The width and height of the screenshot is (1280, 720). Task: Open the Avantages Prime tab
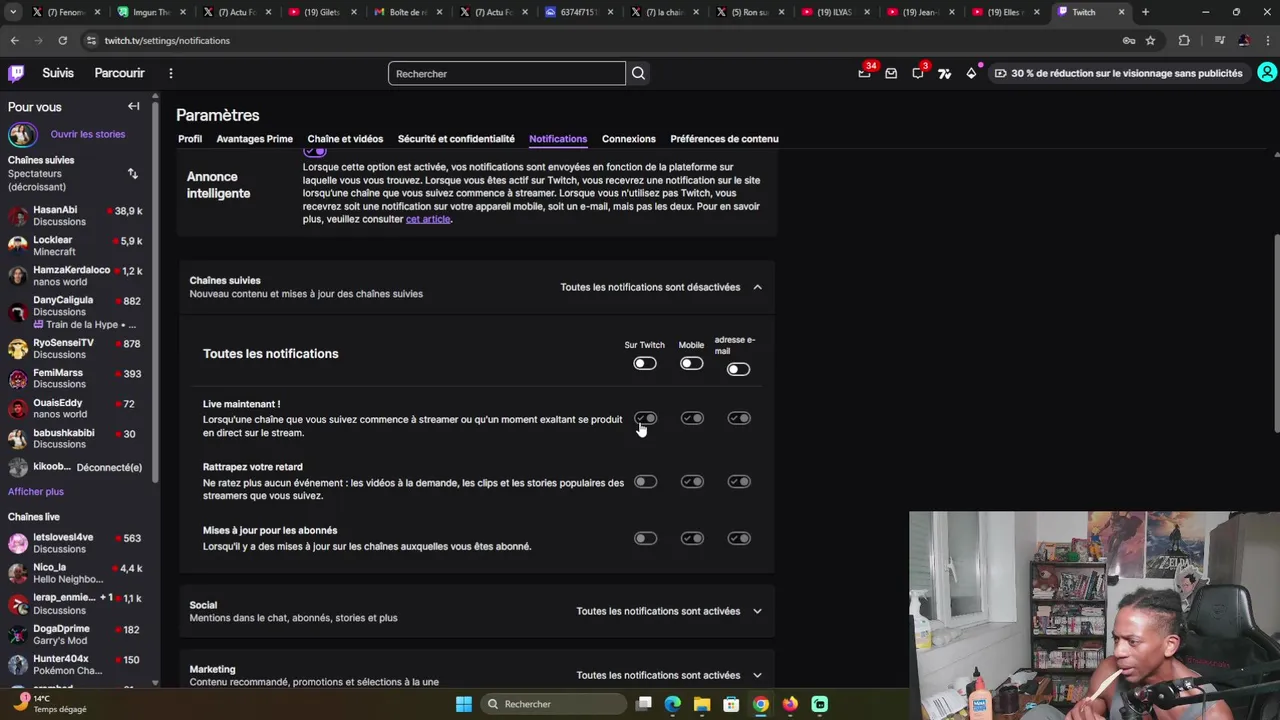(254, 139)
